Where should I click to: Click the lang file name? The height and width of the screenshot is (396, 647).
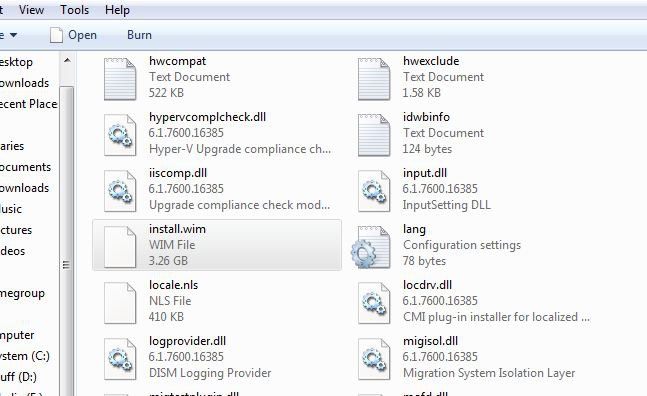click(x=414, y=229)
